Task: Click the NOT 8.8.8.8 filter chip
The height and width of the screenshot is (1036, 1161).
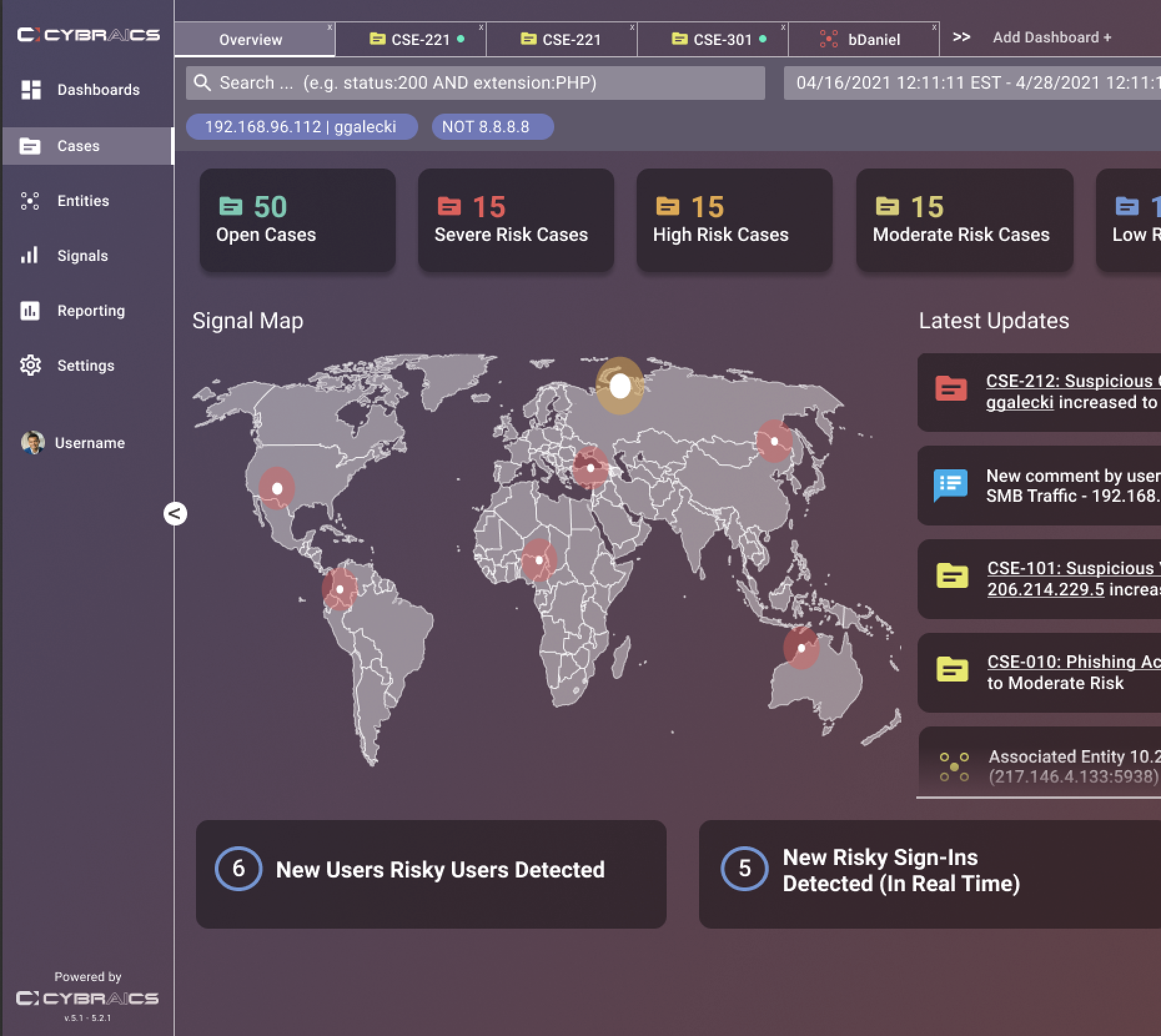Action: (x=492, y=127)
